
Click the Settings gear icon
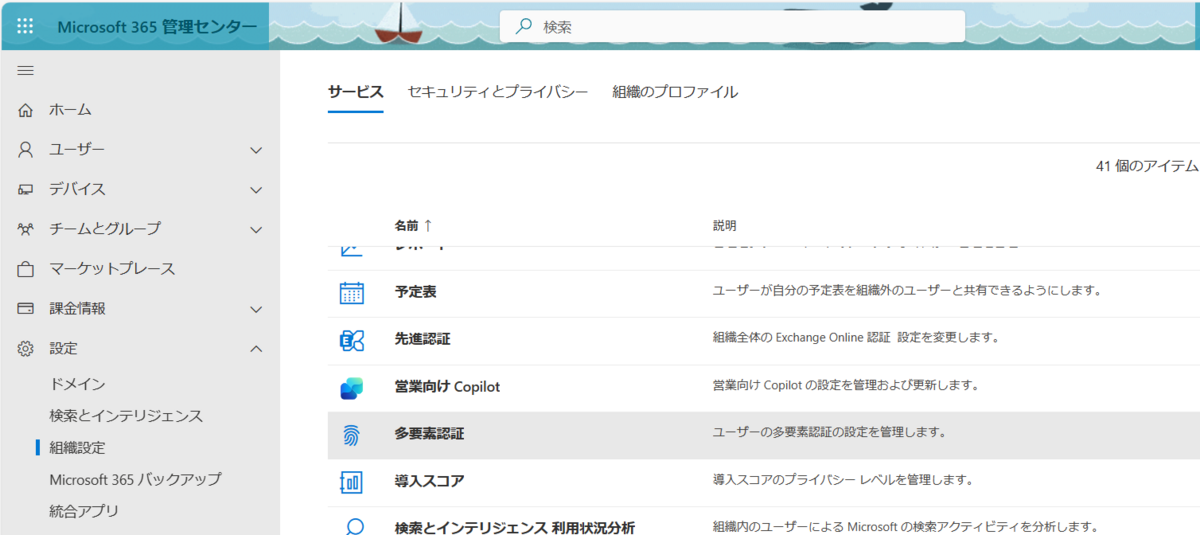pyautogui.click(x=26, y=349)
